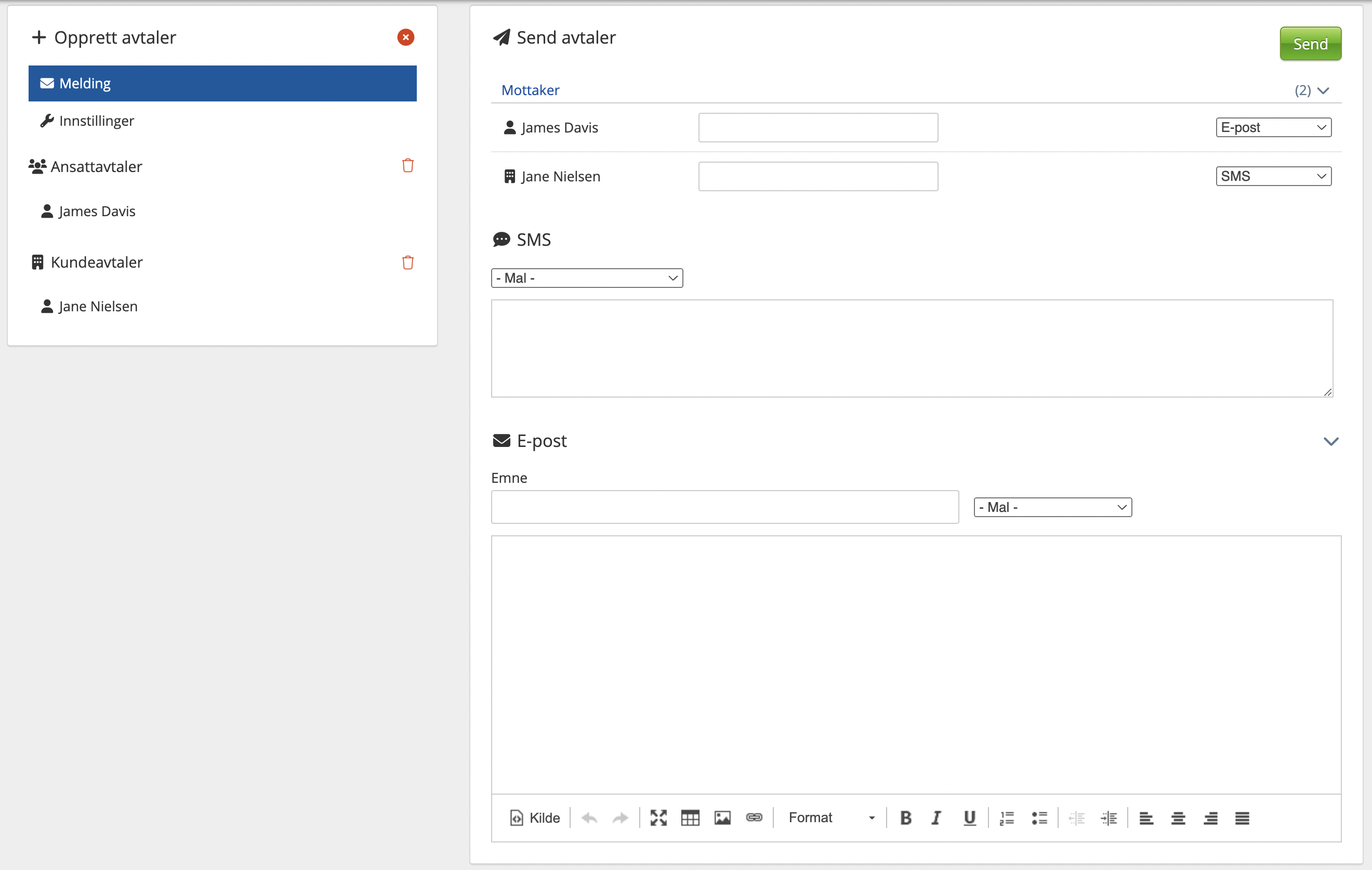Insert an image into the email body
1372x870 pixels.
click(x=722, y=818)
